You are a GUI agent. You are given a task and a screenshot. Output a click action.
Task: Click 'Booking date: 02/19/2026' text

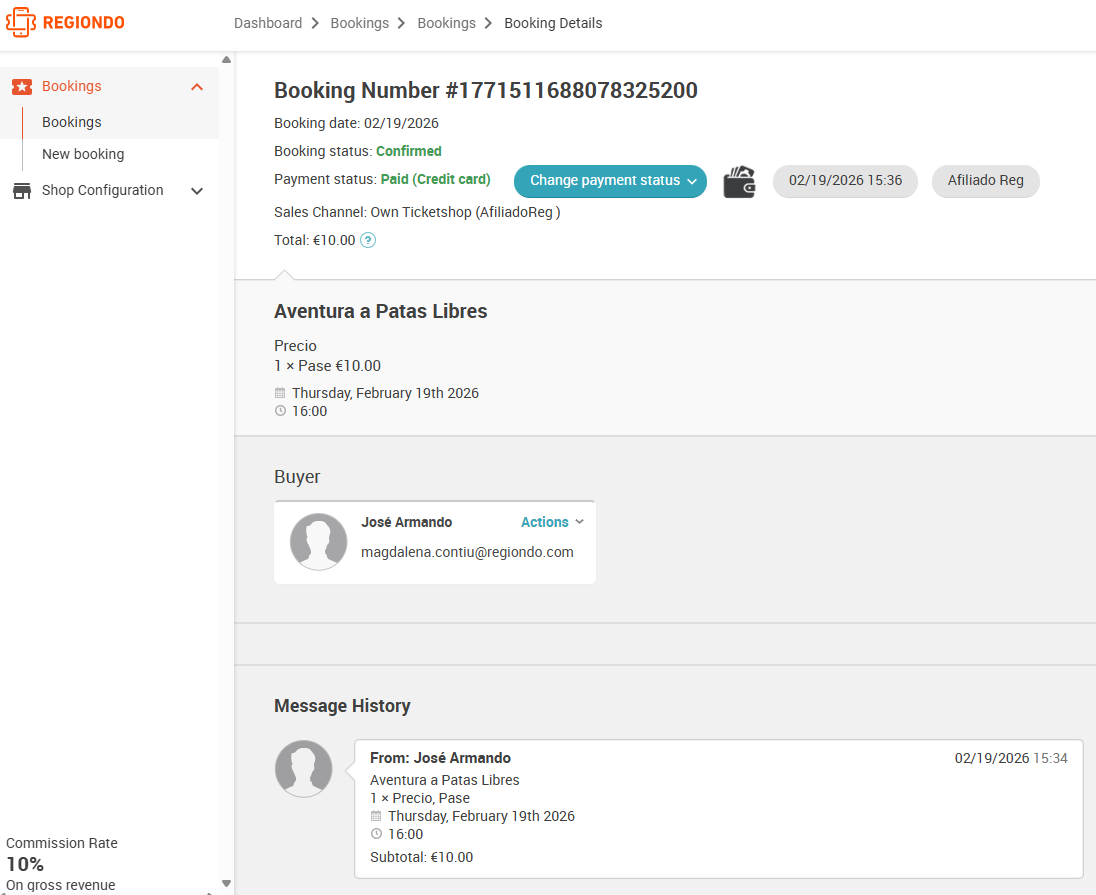click(356, 123)
